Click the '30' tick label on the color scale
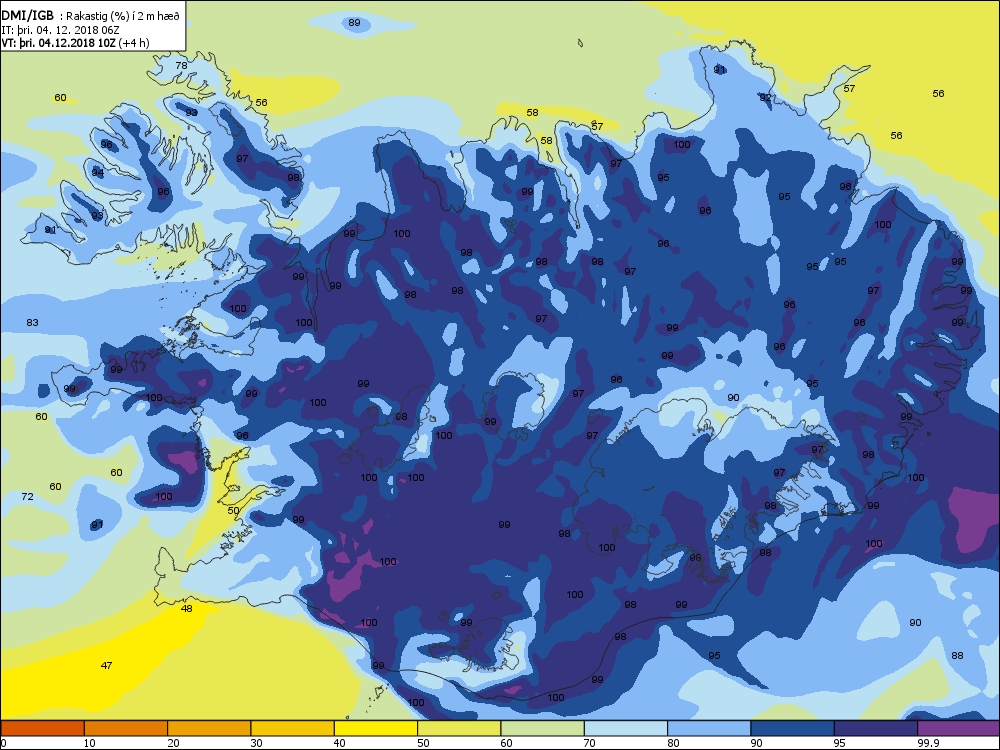1000x750 pixels. point(256,743)
